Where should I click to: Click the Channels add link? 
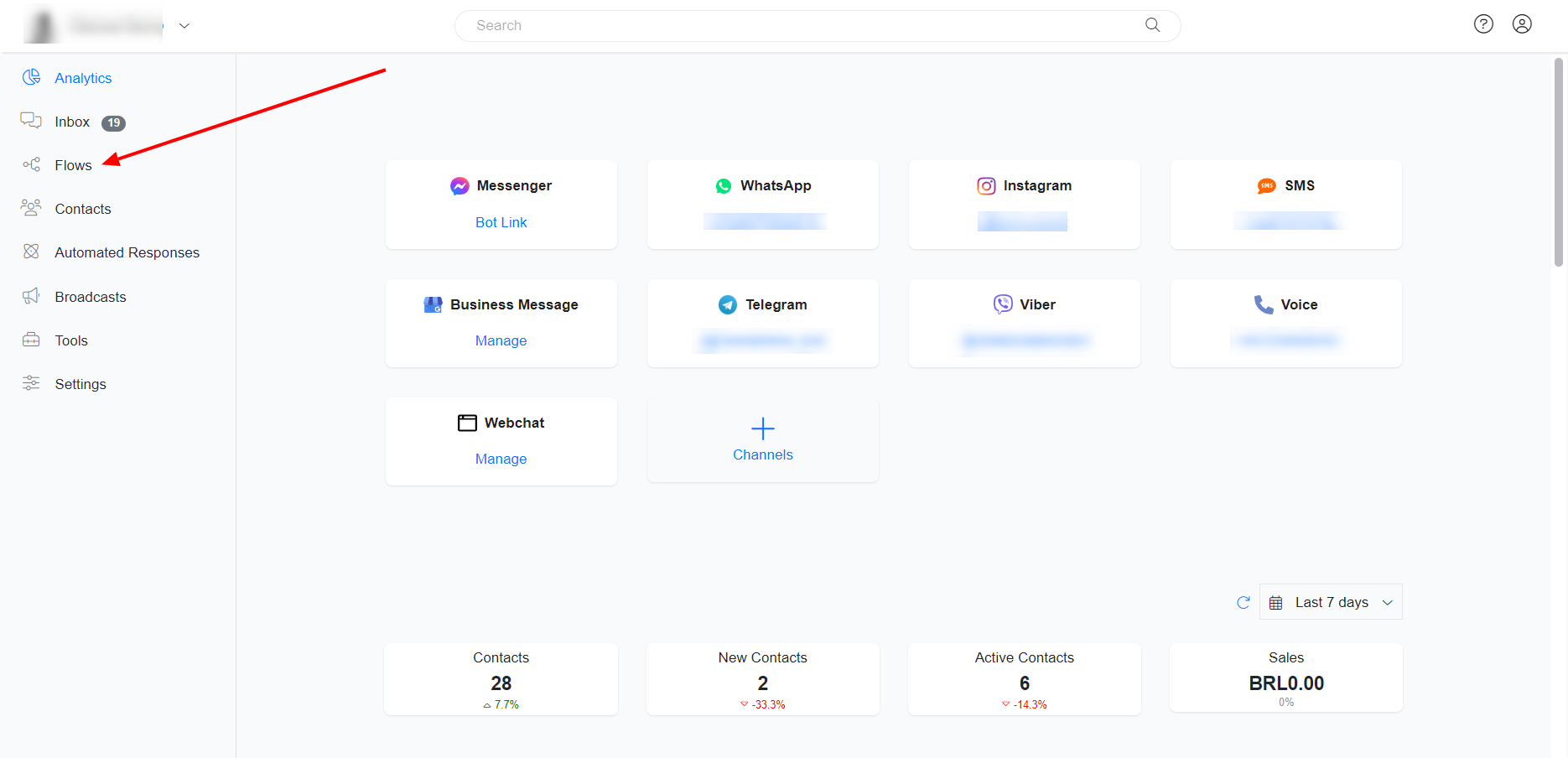[x=763, y=454]
